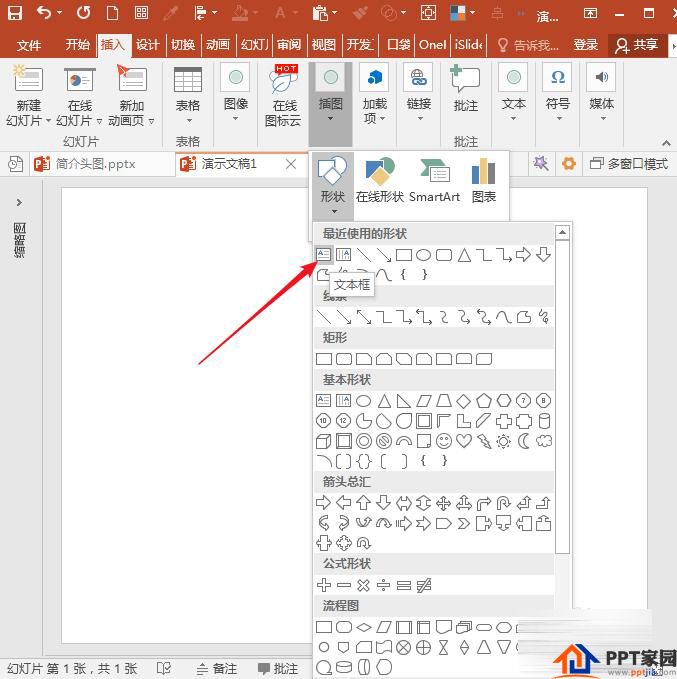
Task: Open the 插图 illustrations dropdown
Action: (330, 104)
